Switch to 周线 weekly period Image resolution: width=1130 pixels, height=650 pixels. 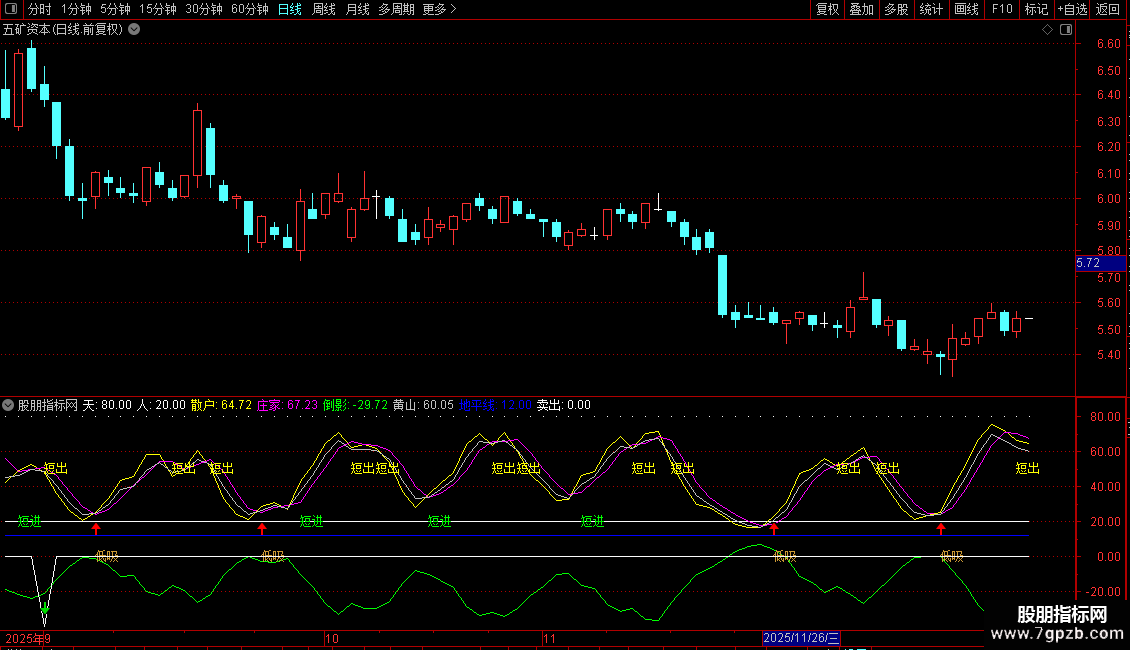coord(323,9)
